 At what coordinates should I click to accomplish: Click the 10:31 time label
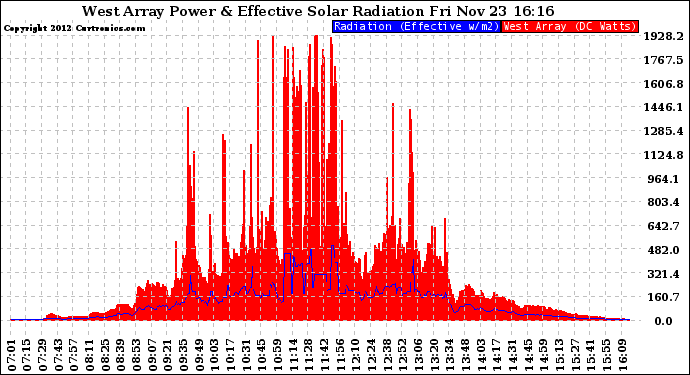[247, 355]
